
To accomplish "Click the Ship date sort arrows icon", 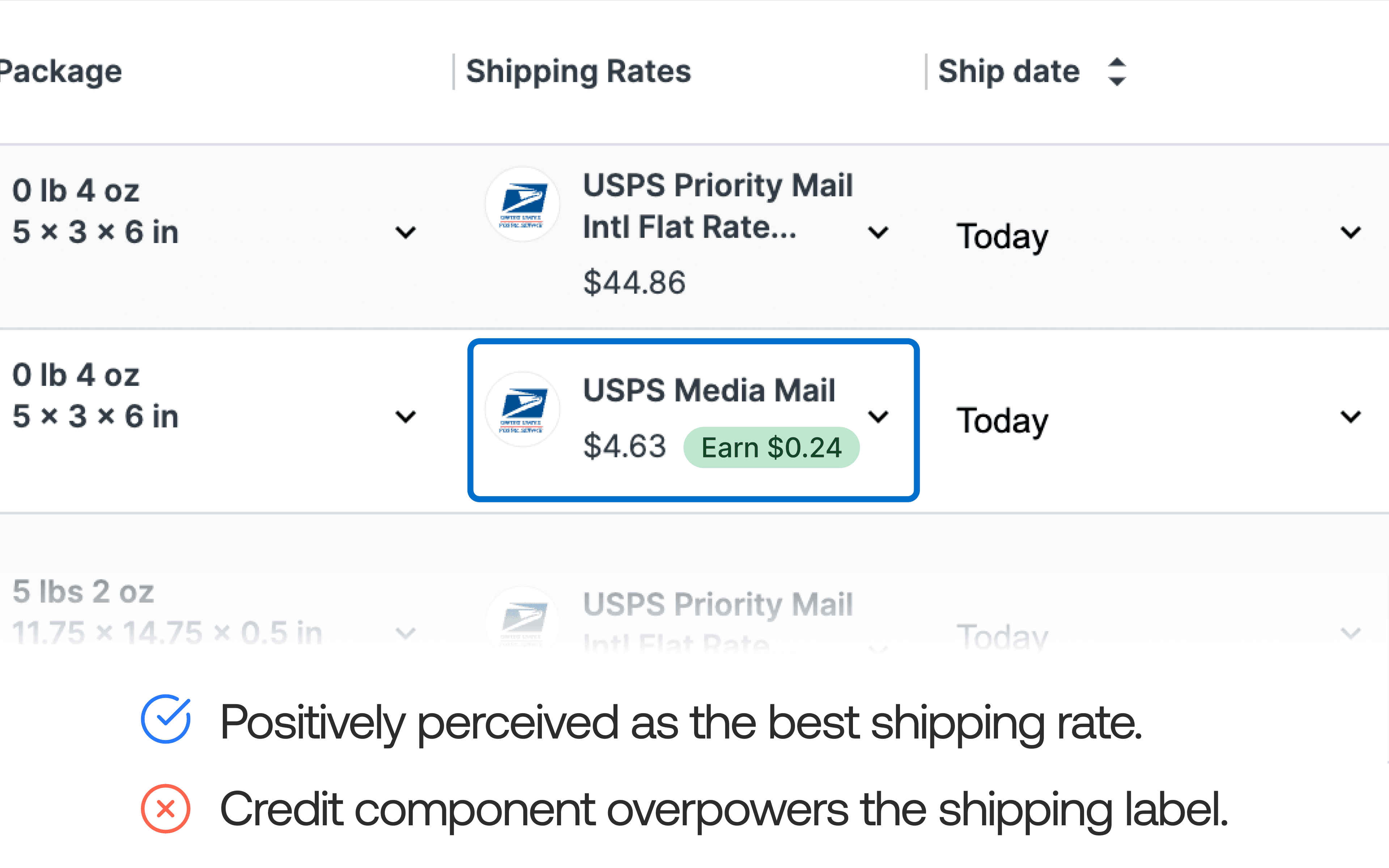I will point(1116,72).
